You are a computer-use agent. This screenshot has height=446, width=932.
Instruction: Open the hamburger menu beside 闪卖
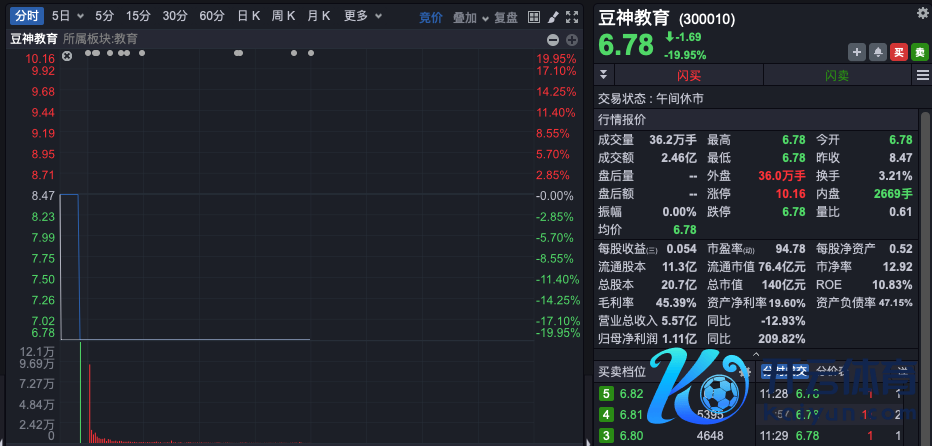(x=922, y=75)
